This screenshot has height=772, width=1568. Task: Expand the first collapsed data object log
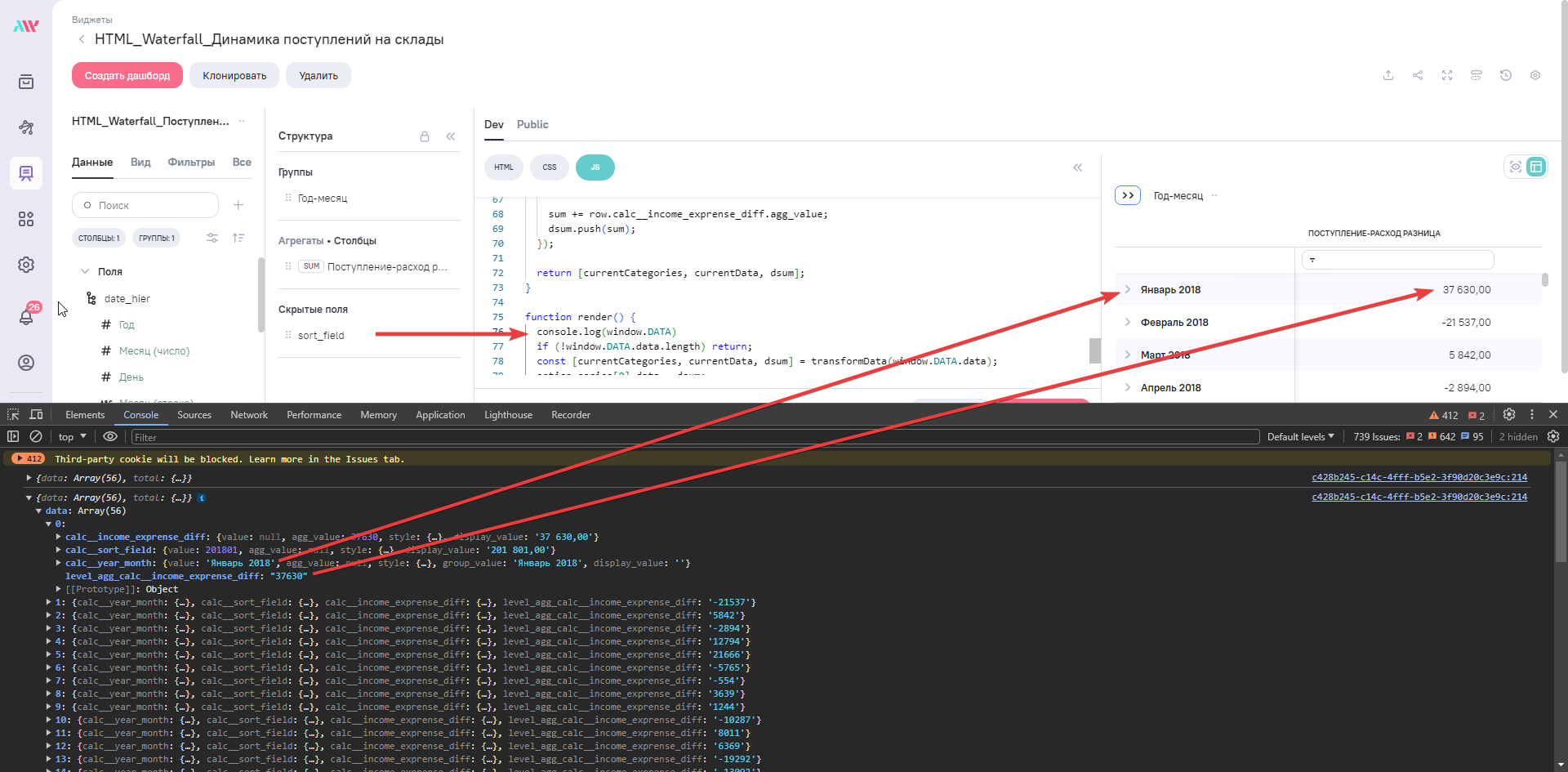point(29,478)
